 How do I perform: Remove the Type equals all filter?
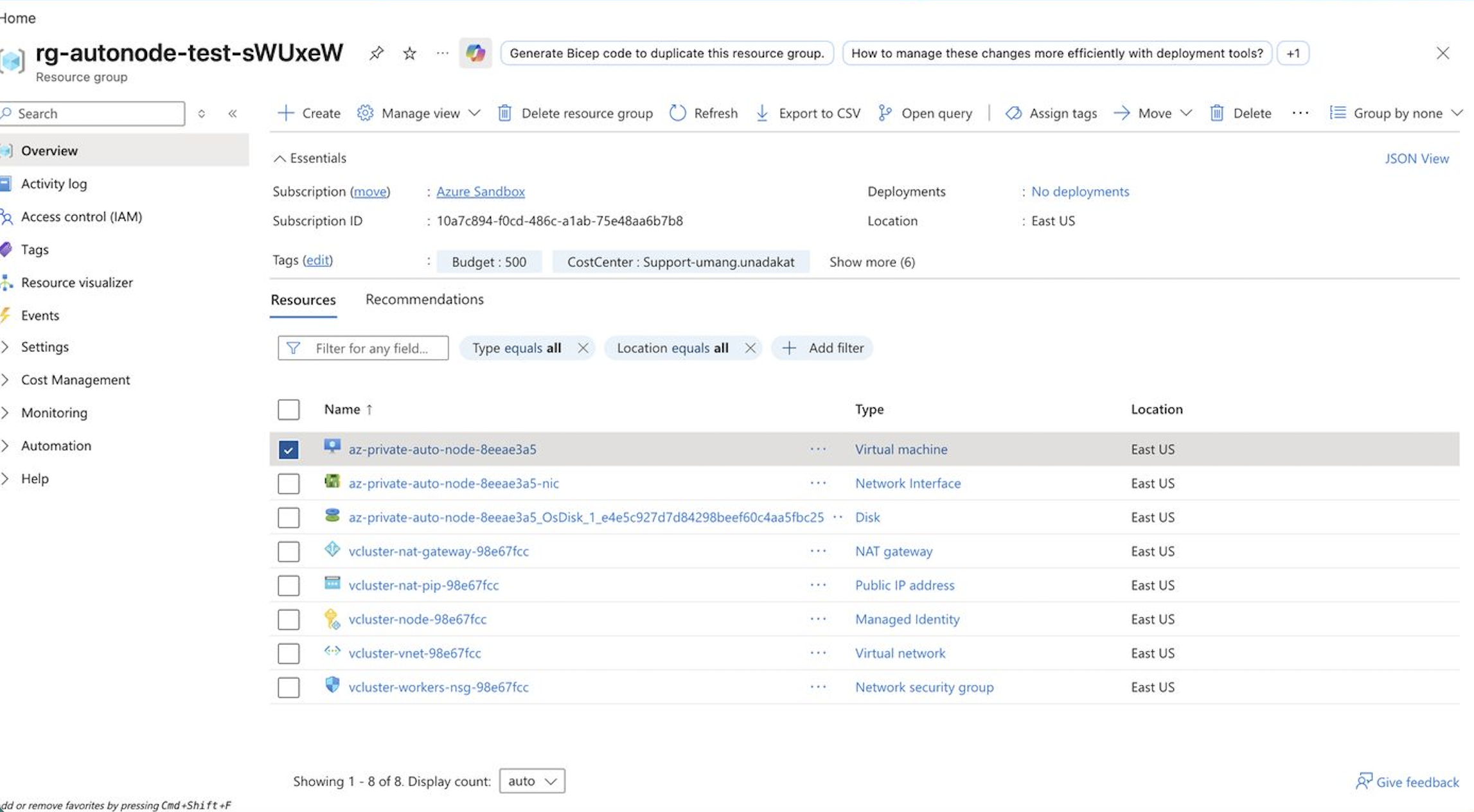coord(583,348)
